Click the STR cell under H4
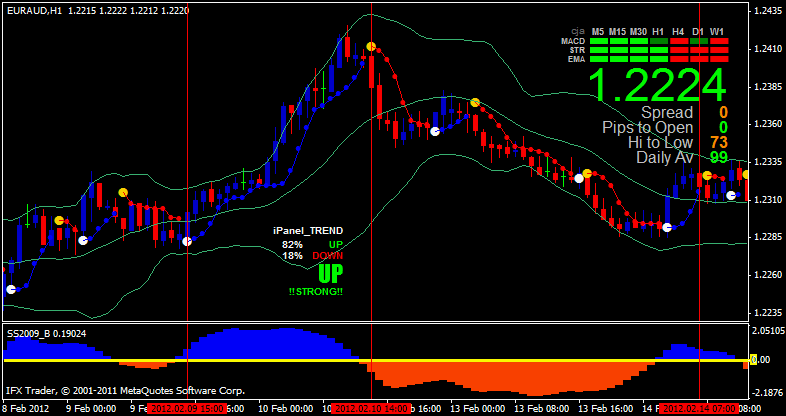Viewport: 786px width, 416px height. point(679,50)
